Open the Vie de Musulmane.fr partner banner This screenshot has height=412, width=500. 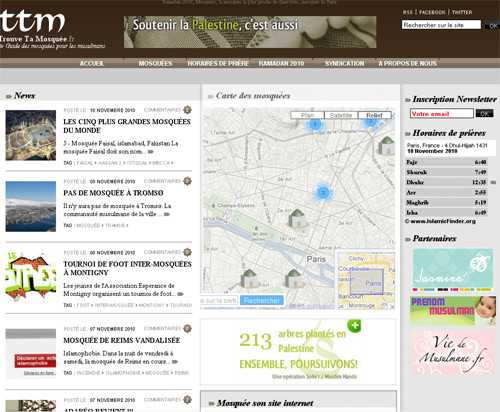453,353
